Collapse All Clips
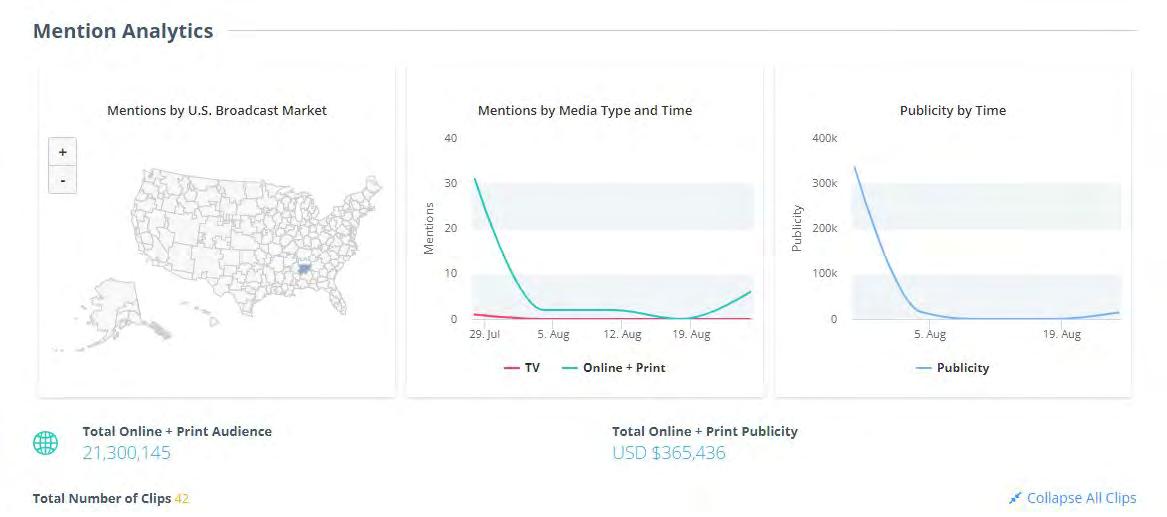Screen dimensions: 1167x517 pos(1081,498)
